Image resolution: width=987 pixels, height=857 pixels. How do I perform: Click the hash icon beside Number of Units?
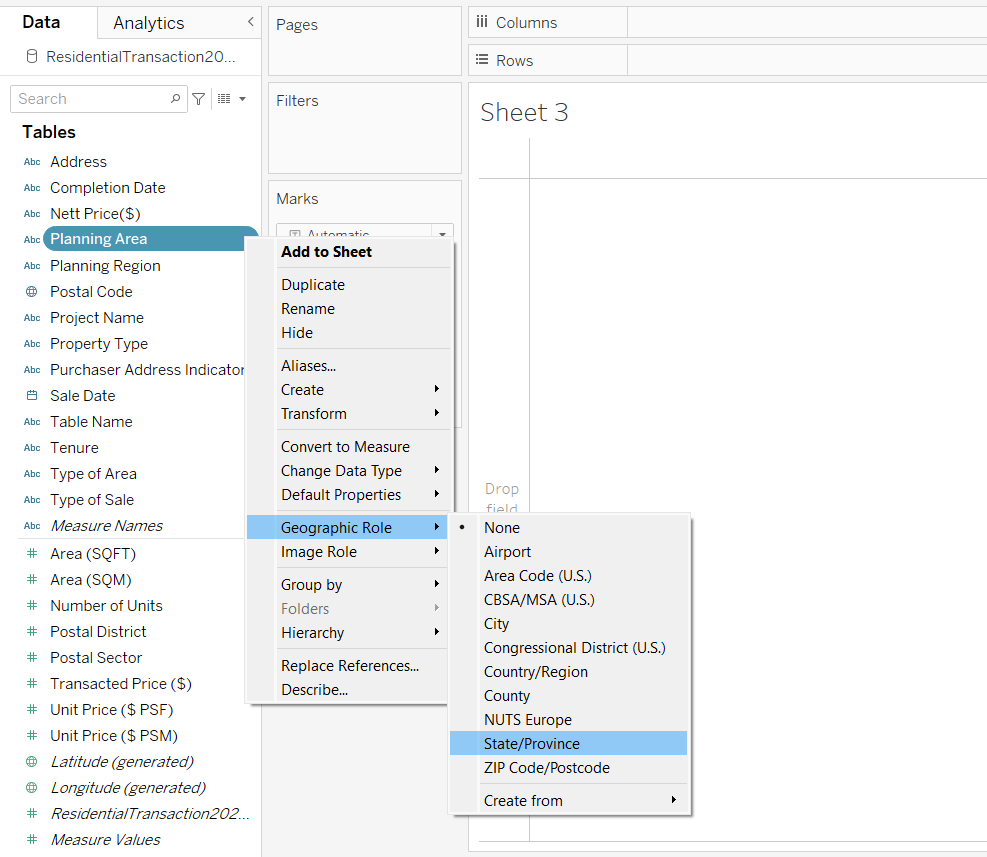pyautogui.click(x=32, y=606)
